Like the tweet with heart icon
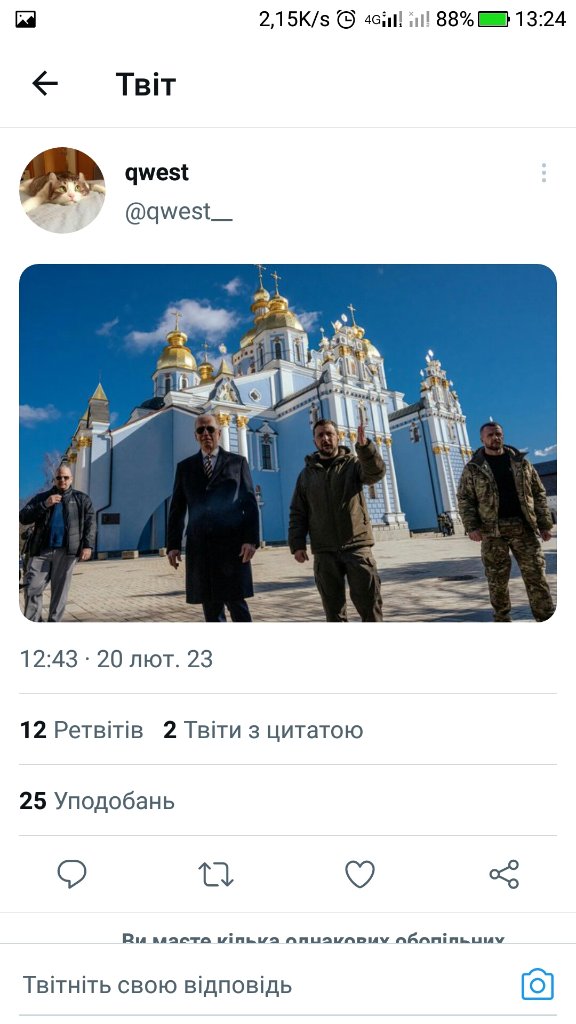 pos(360,874)
